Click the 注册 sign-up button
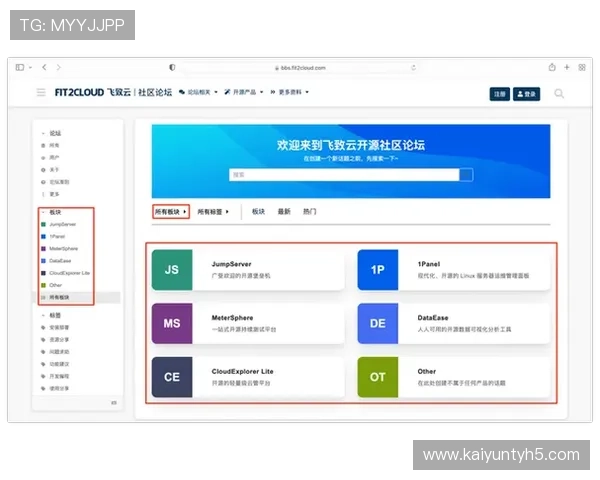 [499, 94]
